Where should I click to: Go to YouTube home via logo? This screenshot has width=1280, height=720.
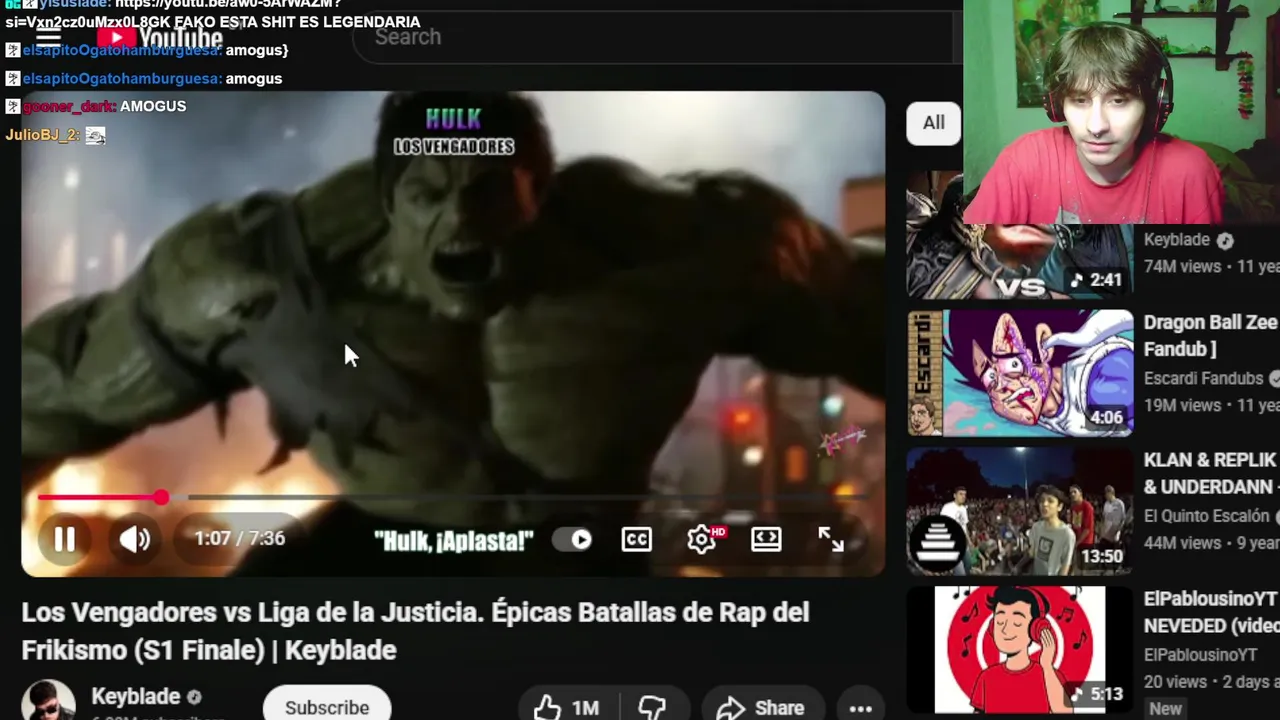pos(161,38)
